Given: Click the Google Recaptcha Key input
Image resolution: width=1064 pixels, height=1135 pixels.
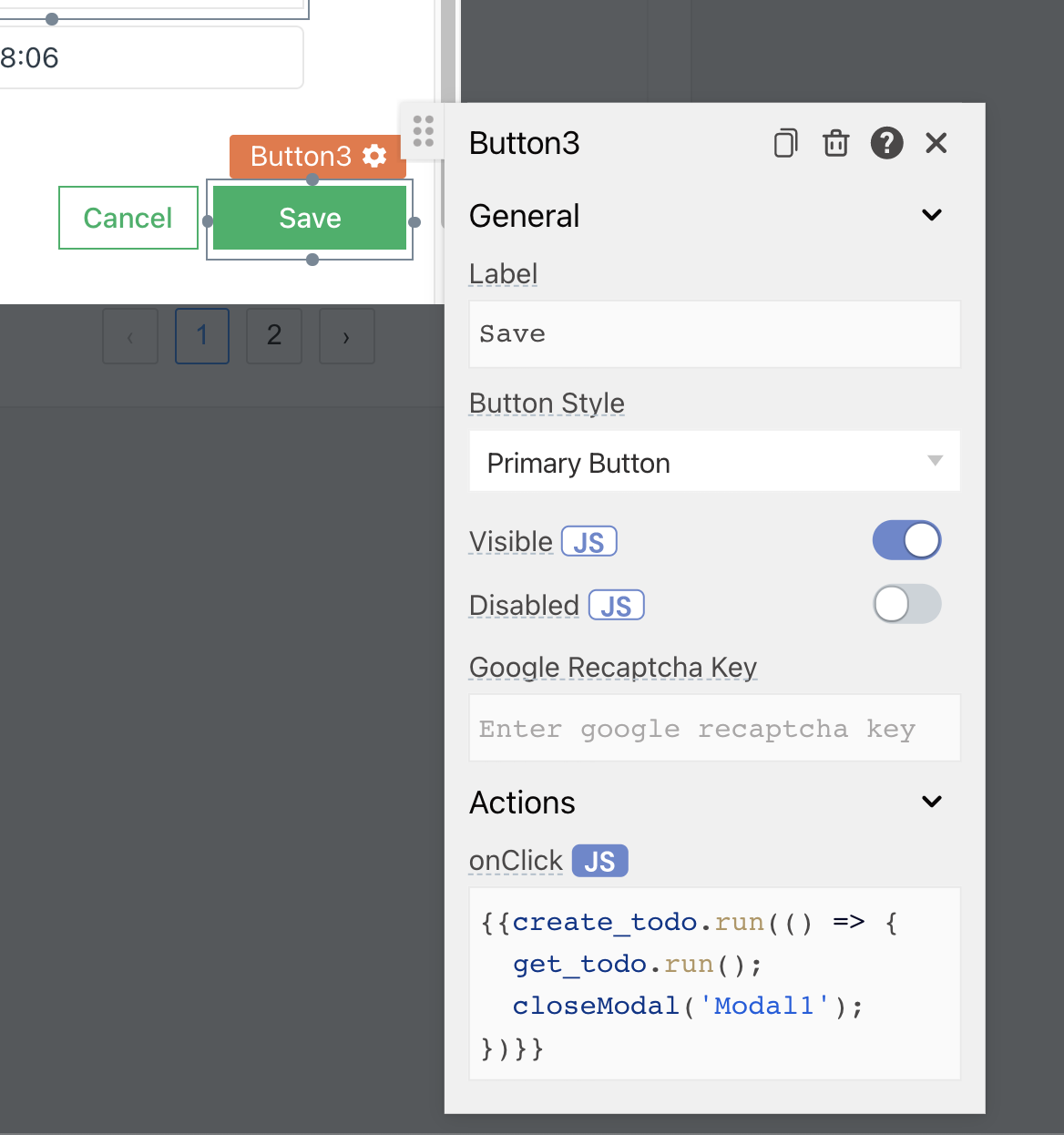Looking at the screenshot, I should (x=714, y=728).
